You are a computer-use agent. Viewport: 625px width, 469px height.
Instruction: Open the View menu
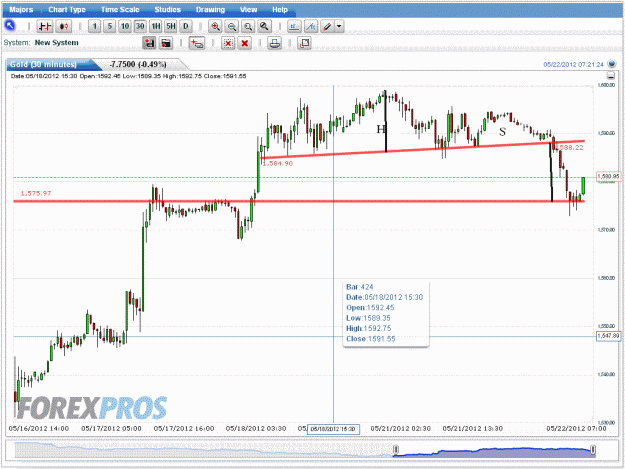[x=248, y=10]
